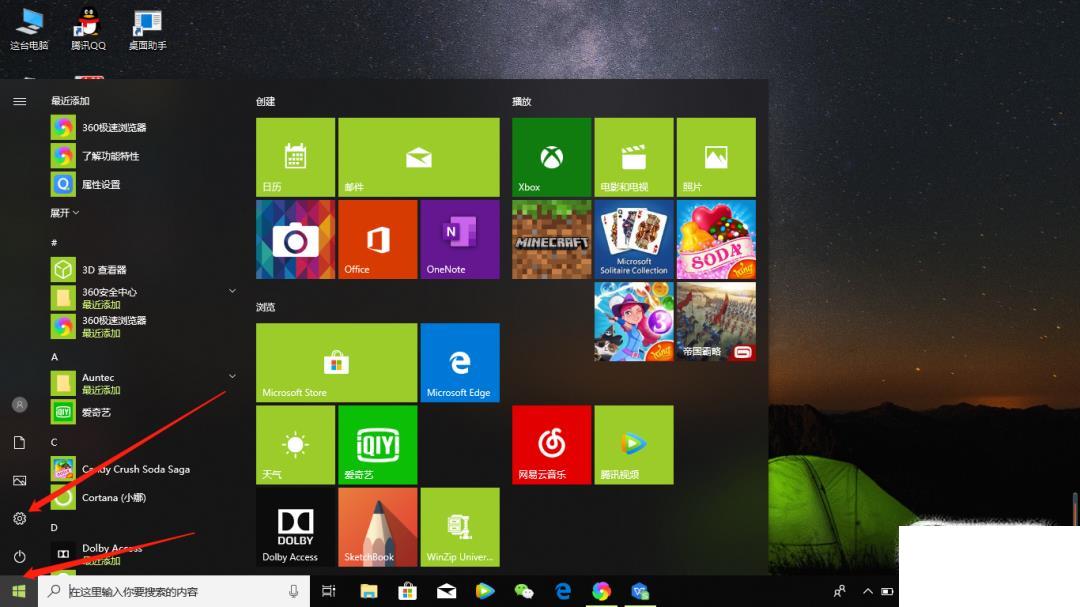
Task: Open the iQIYI (爱奇艺) tile
Action: click(377, 445)
